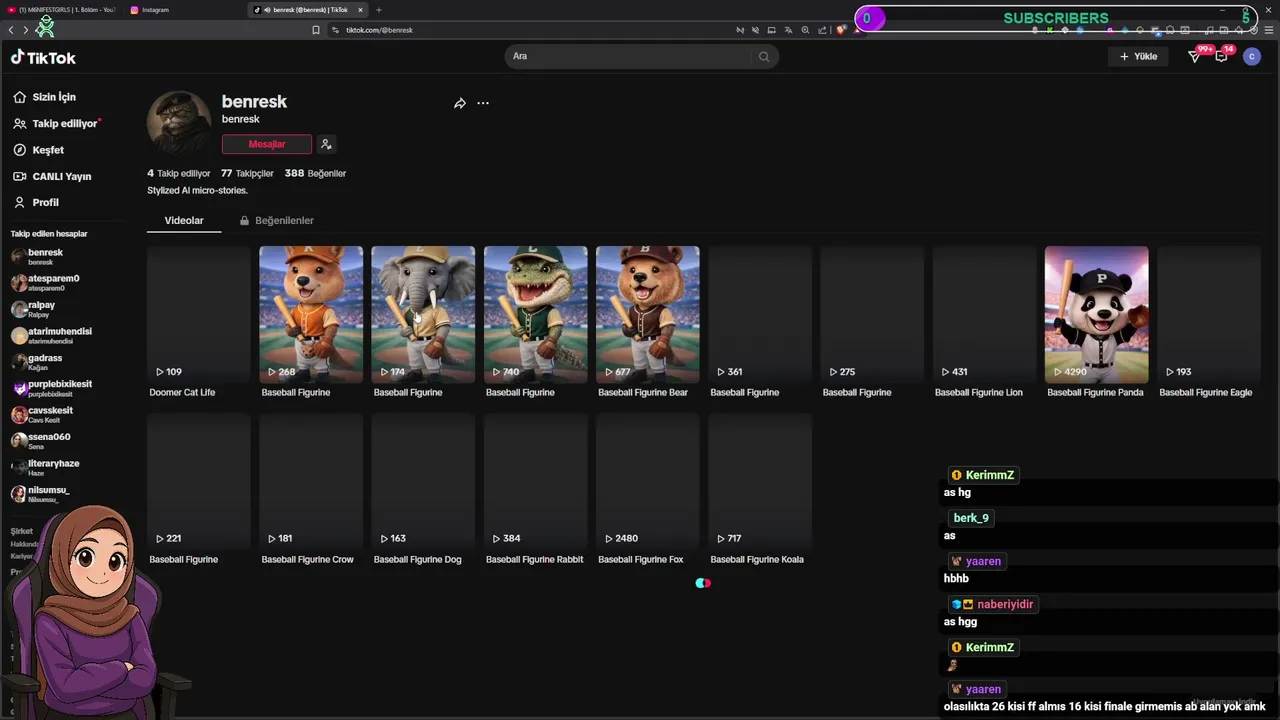Go forward in browser history
This screenshot has width=1280, height=720.
click(26, 30)
